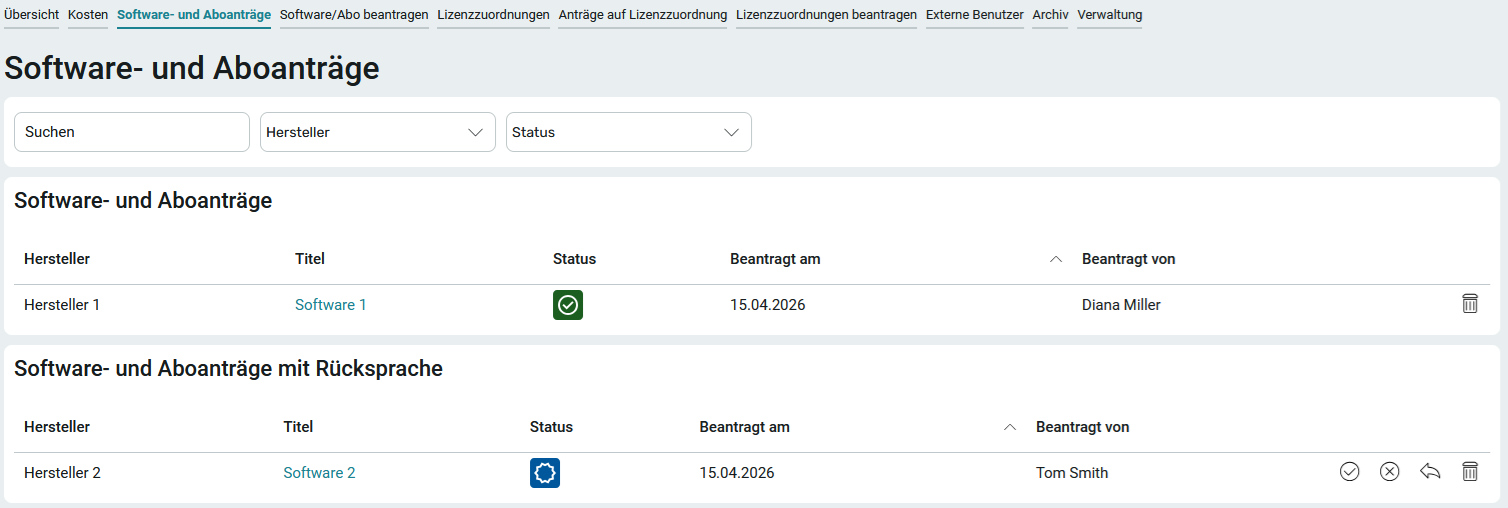Image resolution: width=1508 pixels, height=508 pixels.
Task: Click the green approved status icon
Action: point(568,305)
